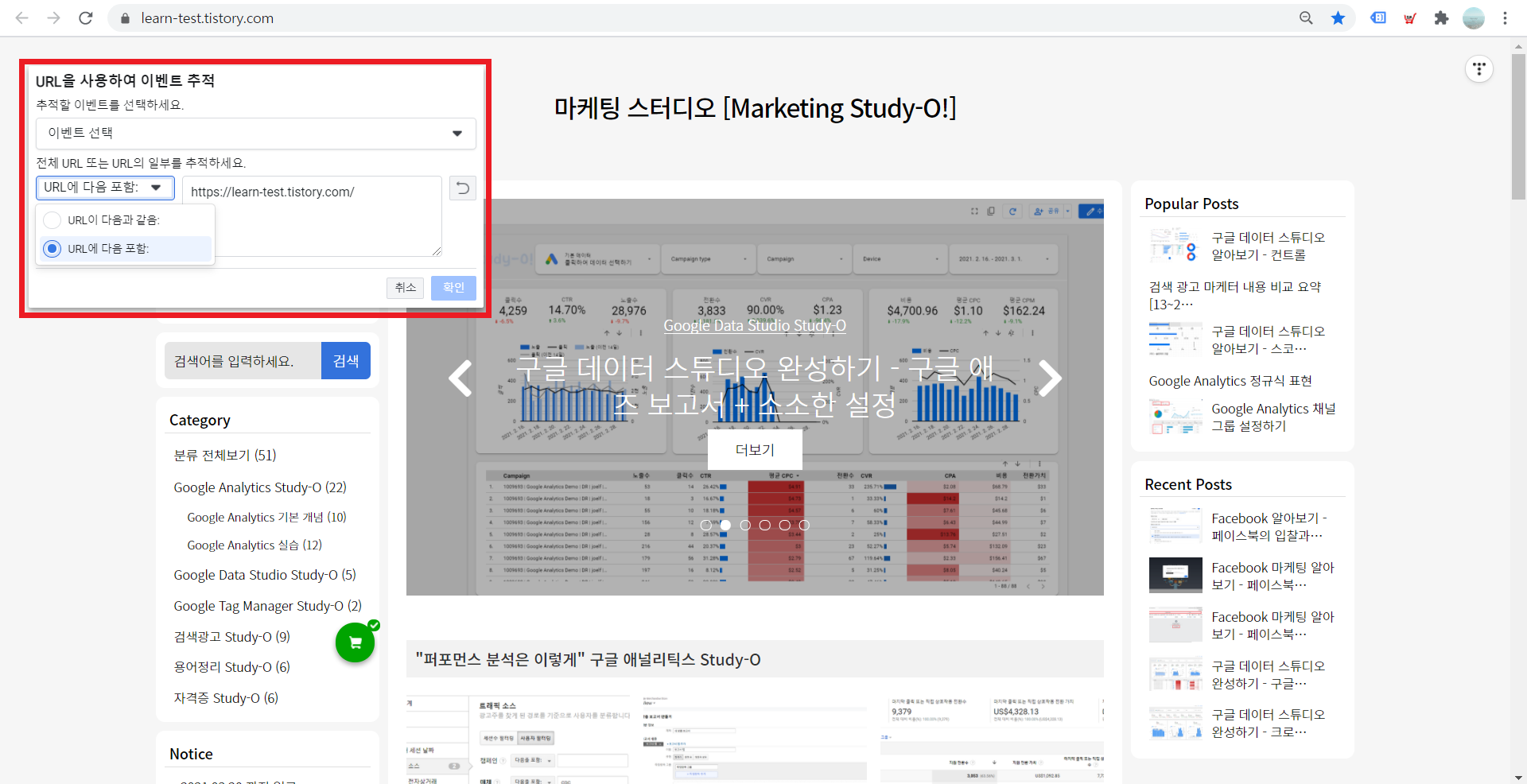Toggle the 'URL에 다음 포함' match-type dropdown
The width and height of the screenshot is (1527, 784).
(105, 188)
